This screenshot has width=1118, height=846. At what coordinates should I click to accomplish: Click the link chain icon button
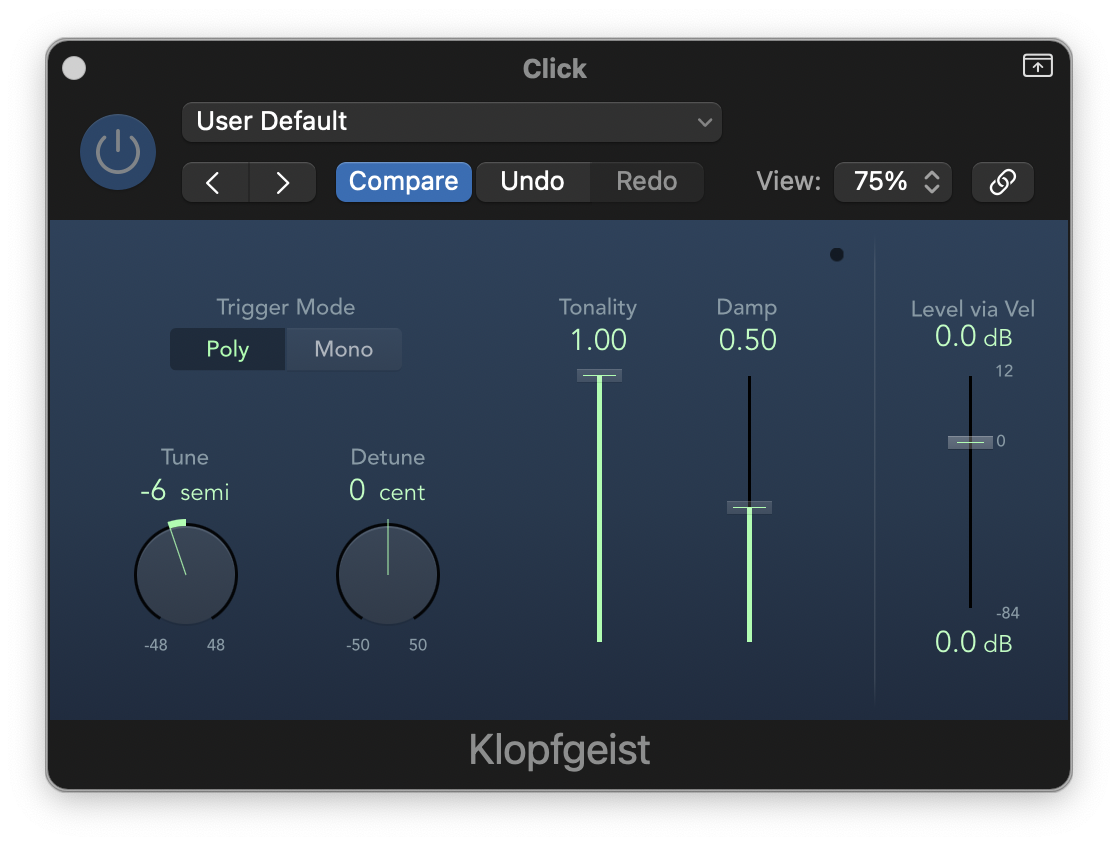(x=1002, y=182)
